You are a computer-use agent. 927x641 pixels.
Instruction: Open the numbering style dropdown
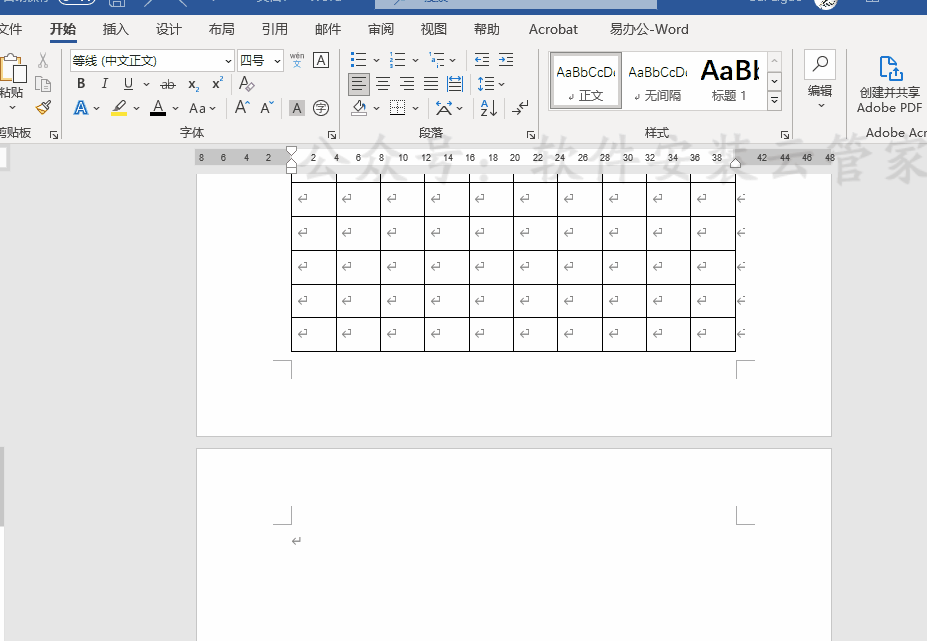click(x=415, y=60)
